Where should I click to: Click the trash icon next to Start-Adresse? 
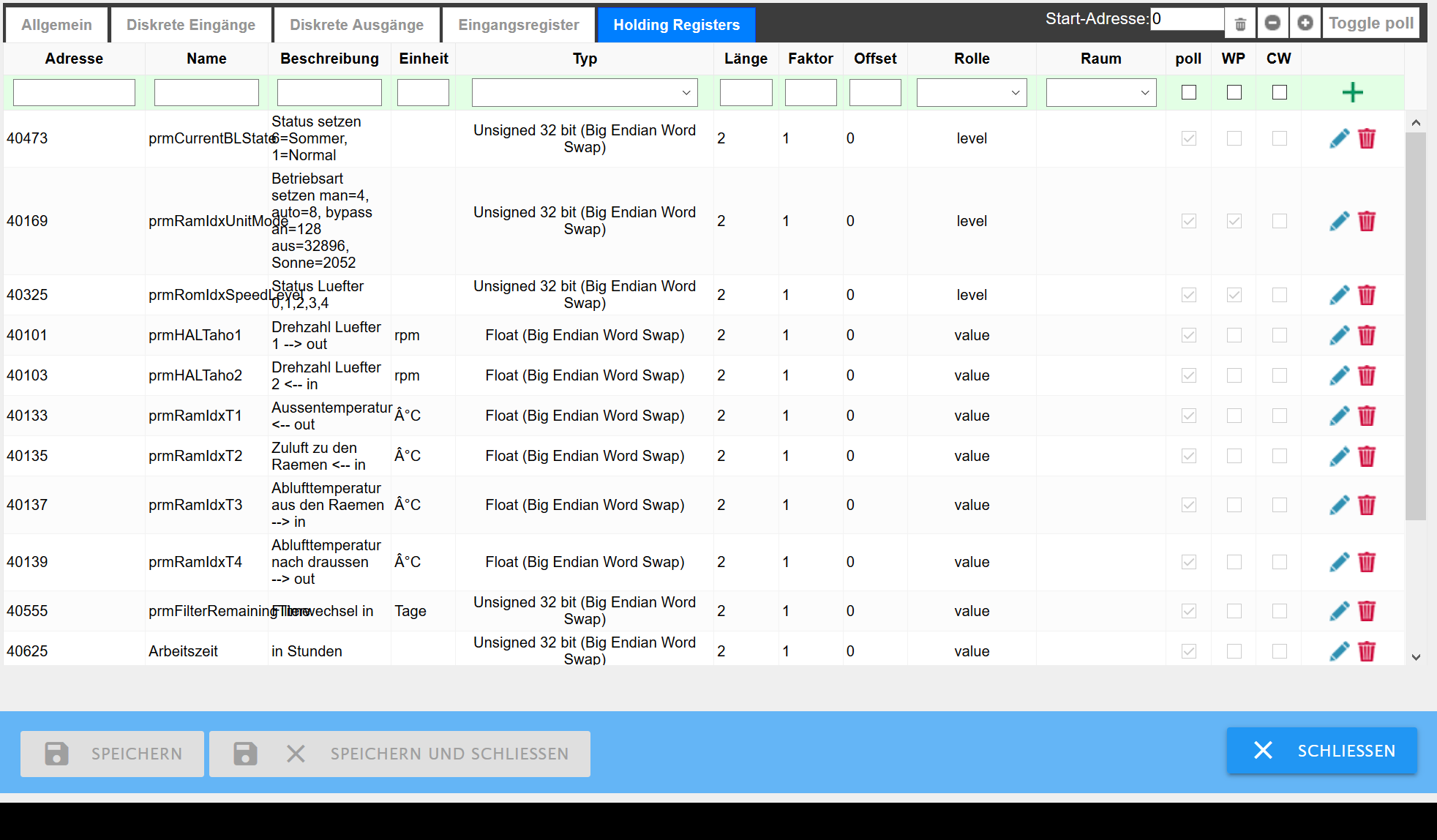(1240, 24)
